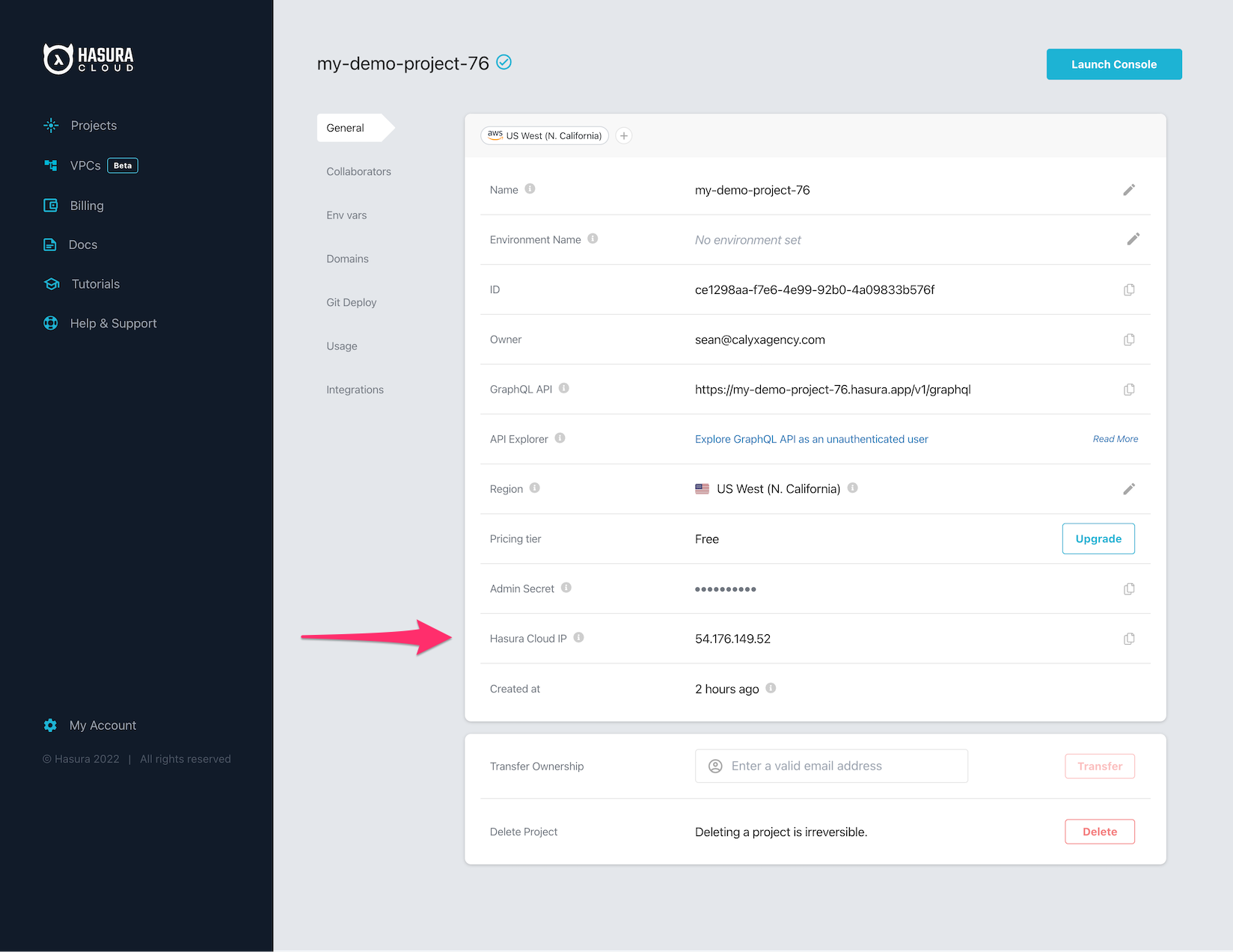Upgrade the Free pricing tier
Image resolution: width=1233 pixels, height=952 pixels.
coord(1098,539)
